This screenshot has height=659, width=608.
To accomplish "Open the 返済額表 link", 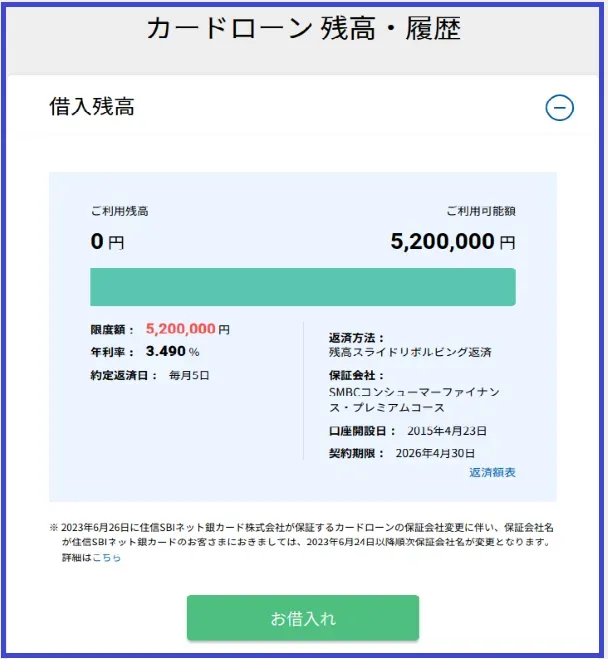I will coord(492,472).
